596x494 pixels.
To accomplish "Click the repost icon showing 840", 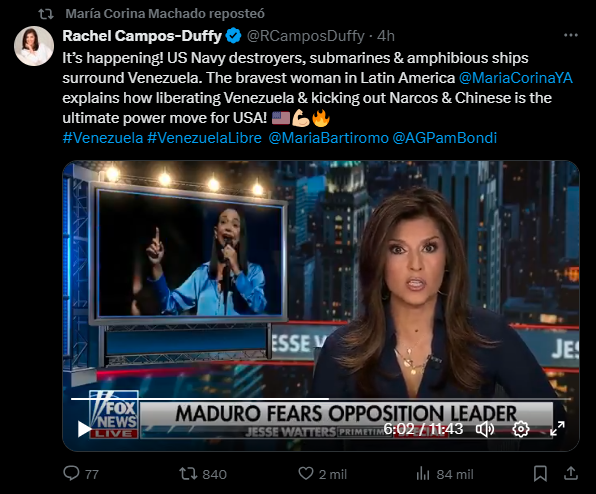I will click(x=188, y=474).
